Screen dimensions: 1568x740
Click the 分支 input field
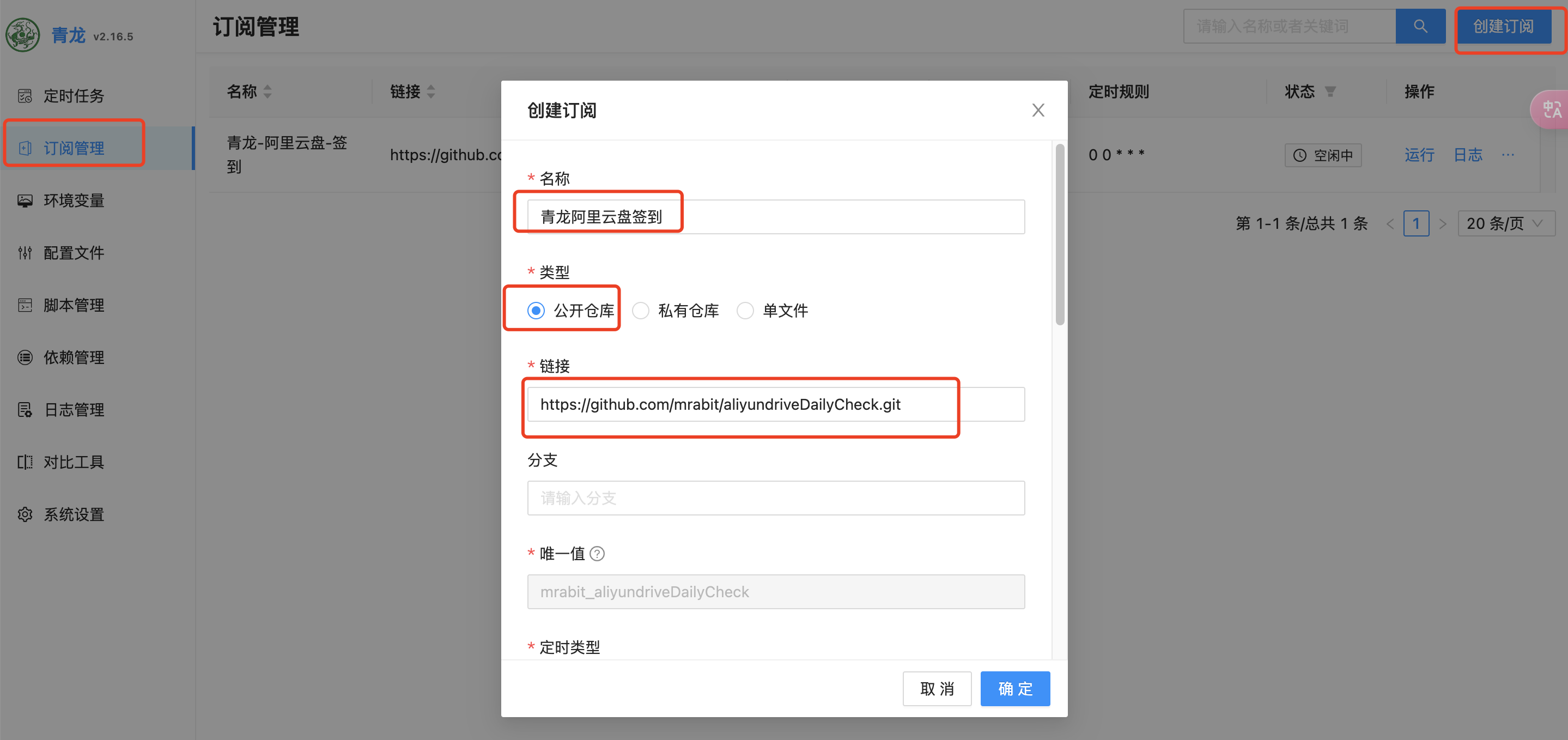[775, 498]
